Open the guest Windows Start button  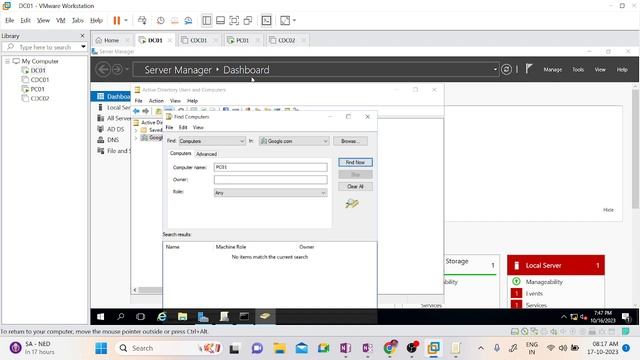coord(100,316)
